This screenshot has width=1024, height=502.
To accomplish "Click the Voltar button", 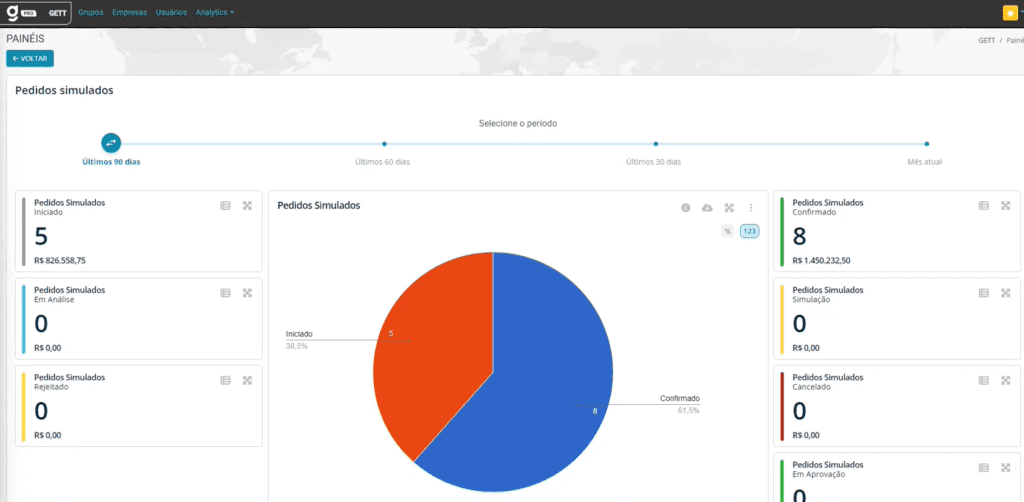I will 30,59.
